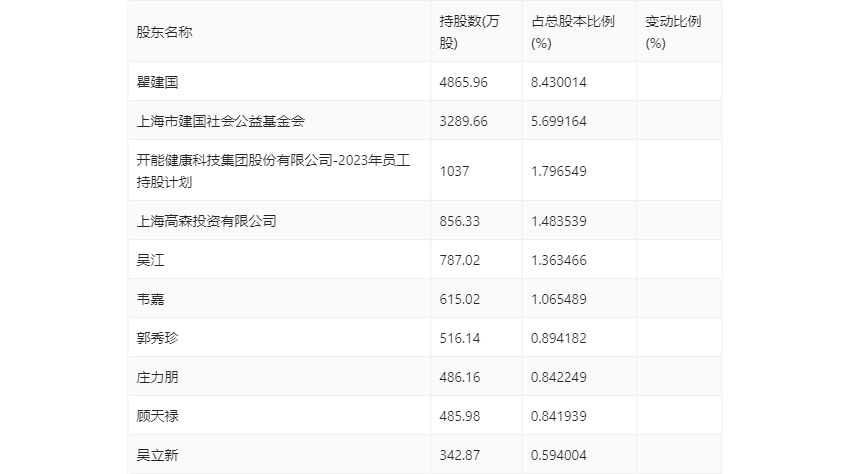
Task: Select the percentage 5.699164
Action: pyautogui.click(x=559, y=121)
